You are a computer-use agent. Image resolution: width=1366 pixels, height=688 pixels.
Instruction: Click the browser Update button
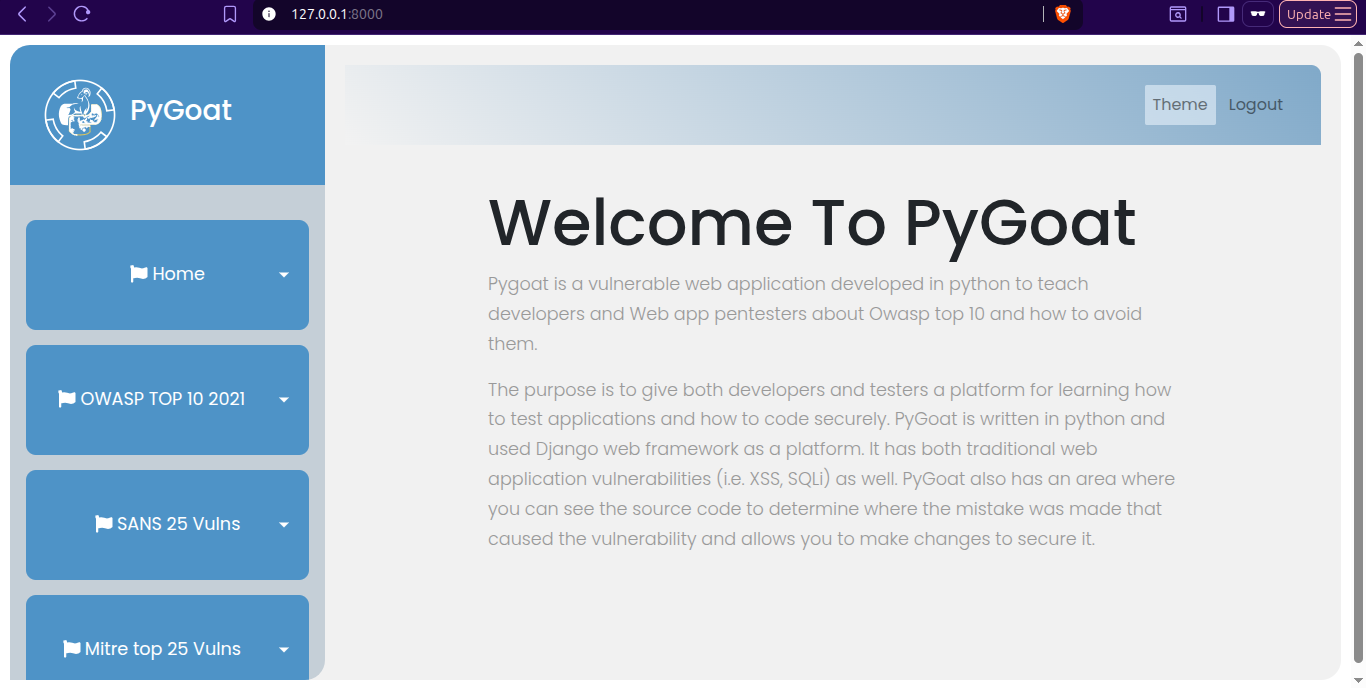[1318, 14]
